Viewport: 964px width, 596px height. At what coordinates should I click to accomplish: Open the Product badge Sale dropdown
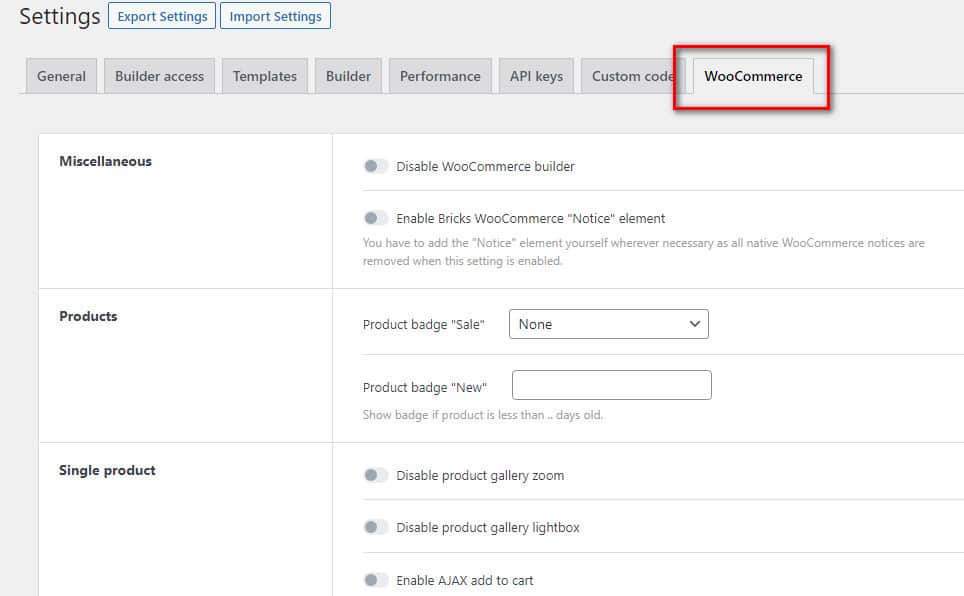608,324
